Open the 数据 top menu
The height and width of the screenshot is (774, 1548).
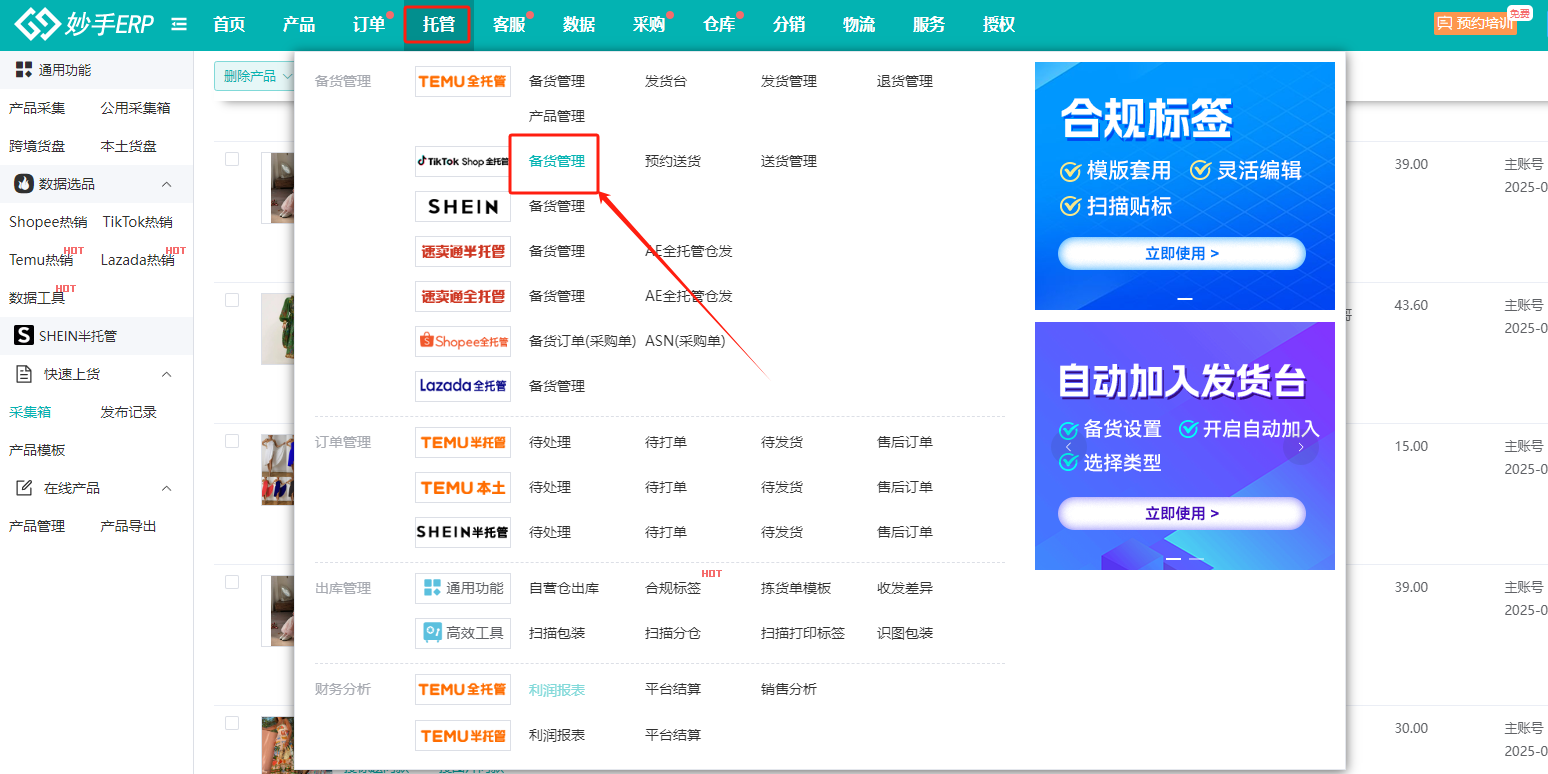(x=579, y=24)
